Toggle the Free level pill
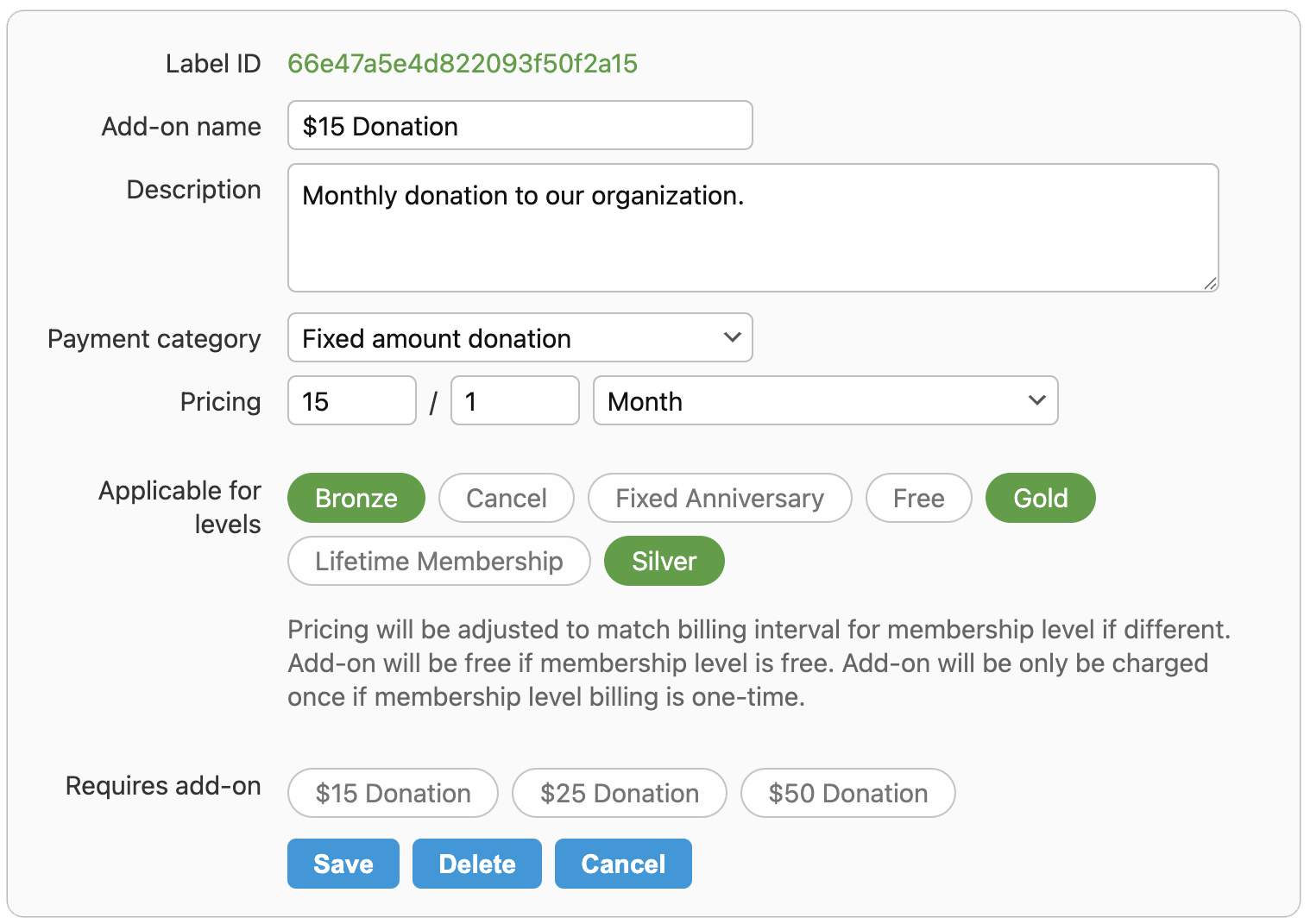This screenshot has width=1310, height=924. click(918, 498)
